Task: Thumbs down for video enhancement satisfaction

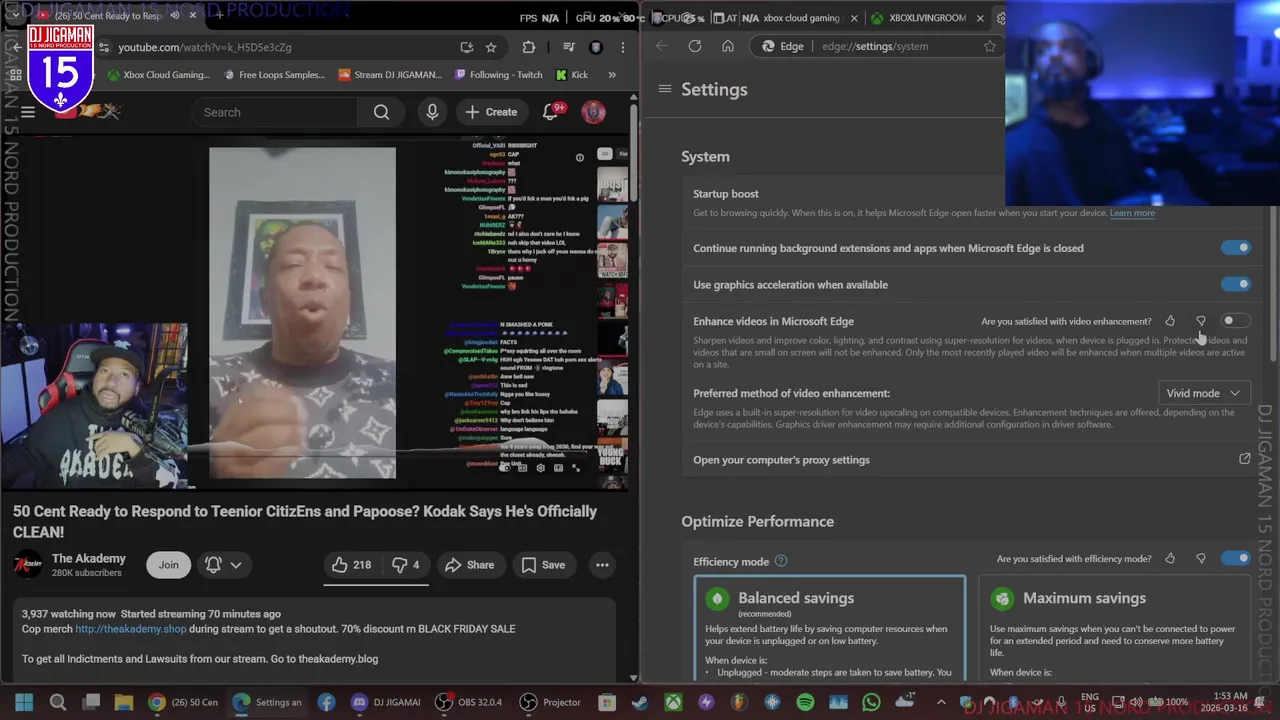Action: pos(1201,321)
